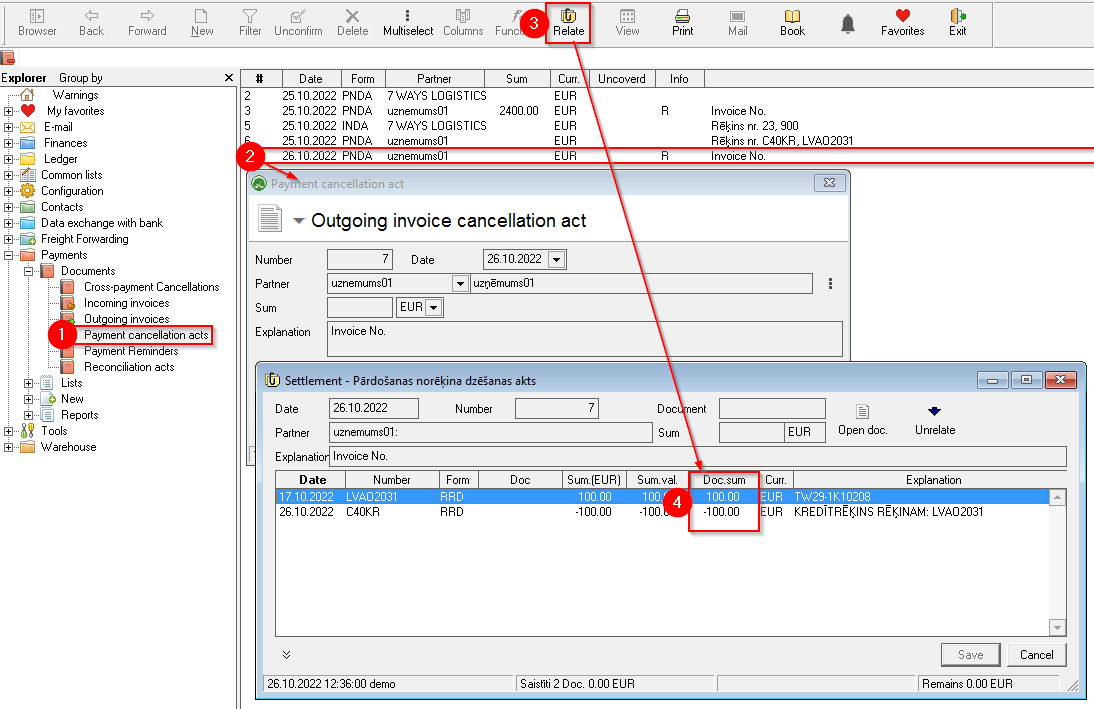The image size is (1094, 709).
Task: Click the Number field in cancellation act
Action: 360,260
